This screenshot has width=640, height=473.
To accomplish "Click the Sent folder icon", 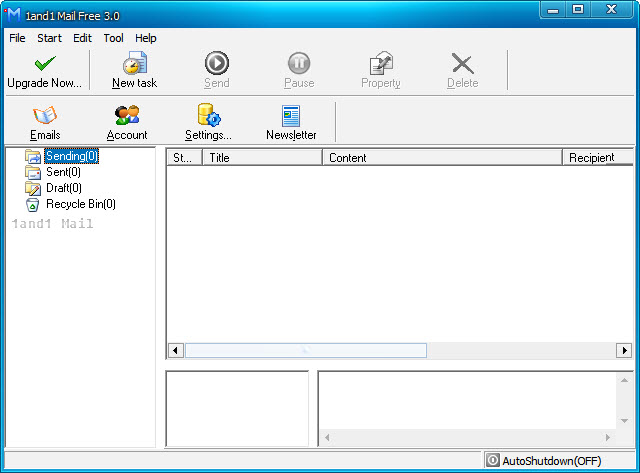I will click(x=33, y=172).
